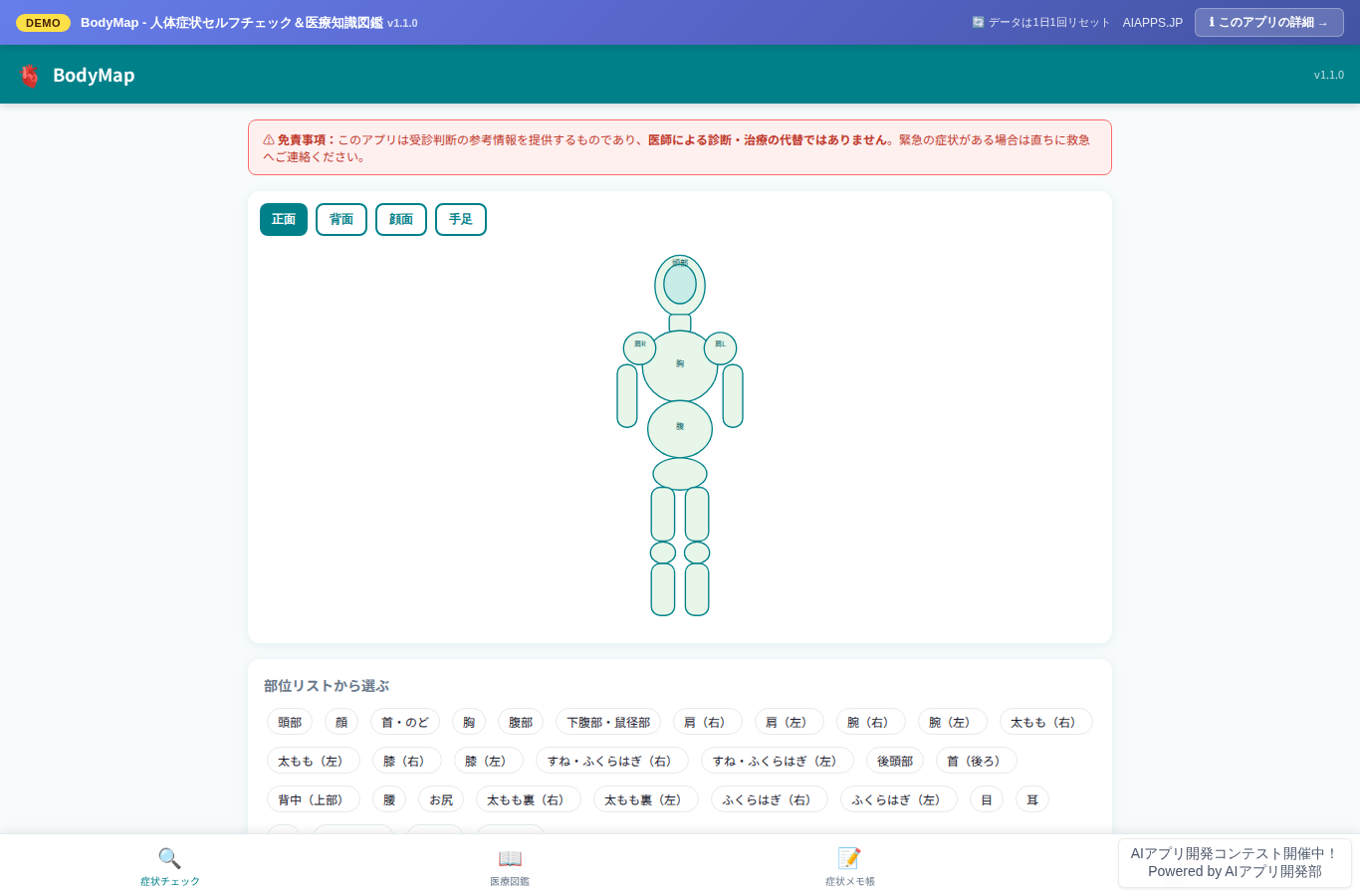1360x896 pixels.
Task: Choose the すね・ふくらはぎ（右） chip
Action: point(612,761)
